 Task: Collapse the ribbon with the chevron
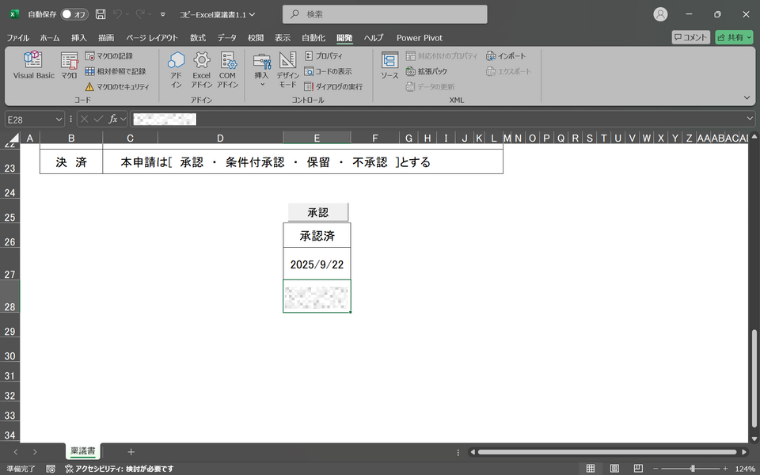(x=747, y=98)
